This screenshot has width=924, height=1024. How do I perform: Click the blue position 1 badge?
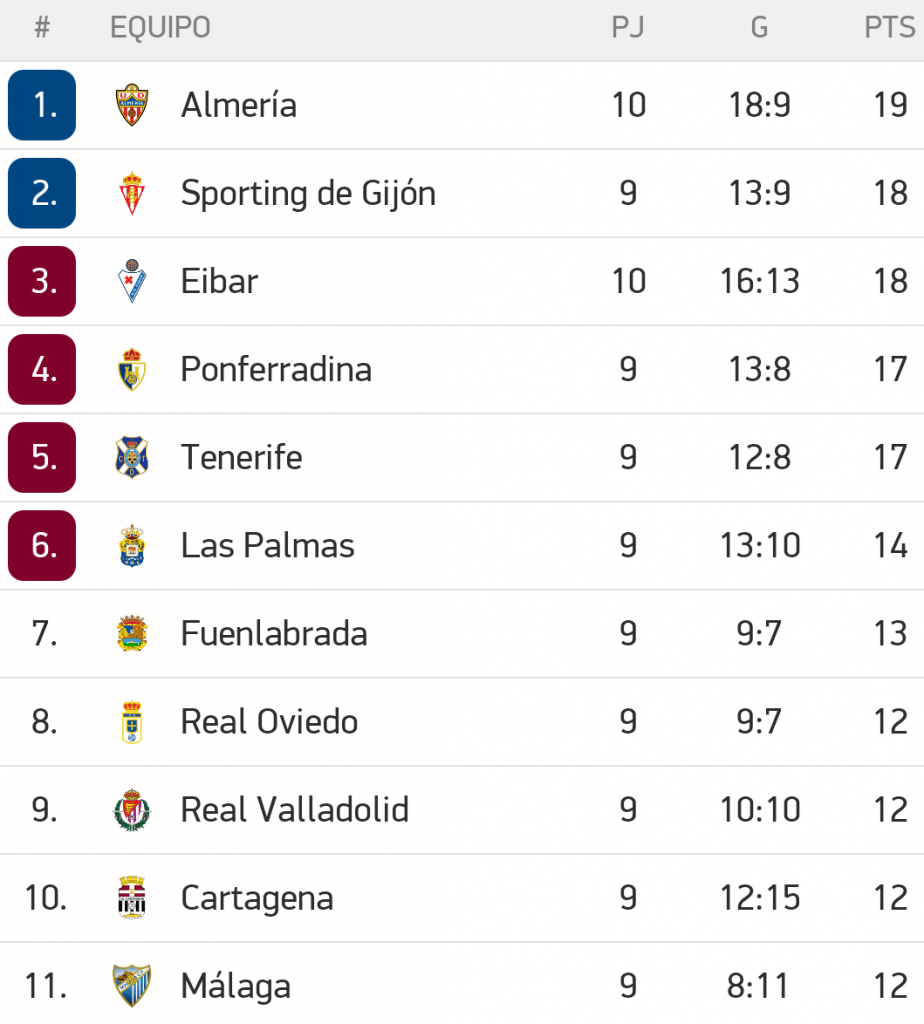[x=42, y=105]
